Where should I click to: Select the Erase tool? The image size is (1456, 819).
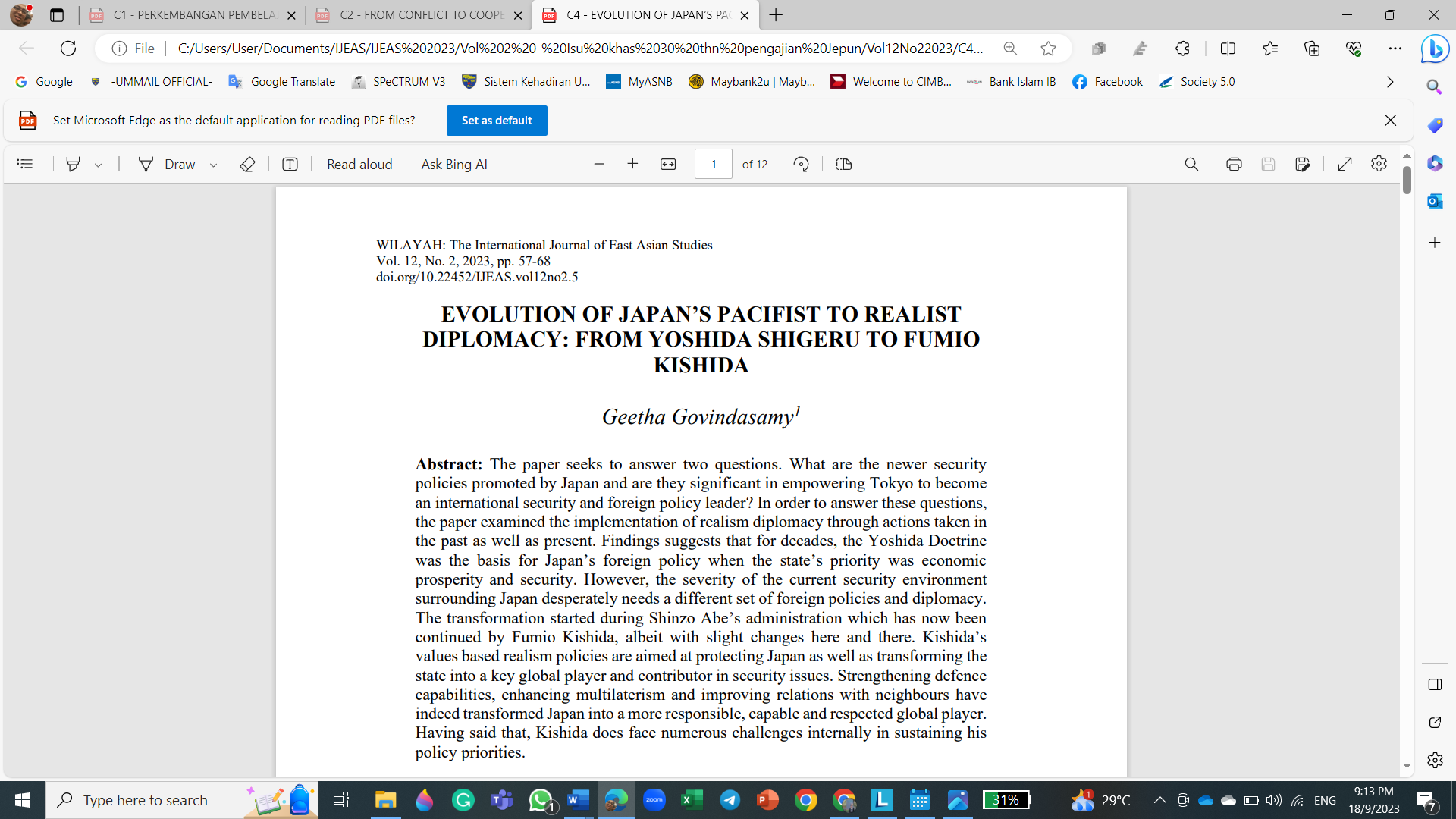247,164
